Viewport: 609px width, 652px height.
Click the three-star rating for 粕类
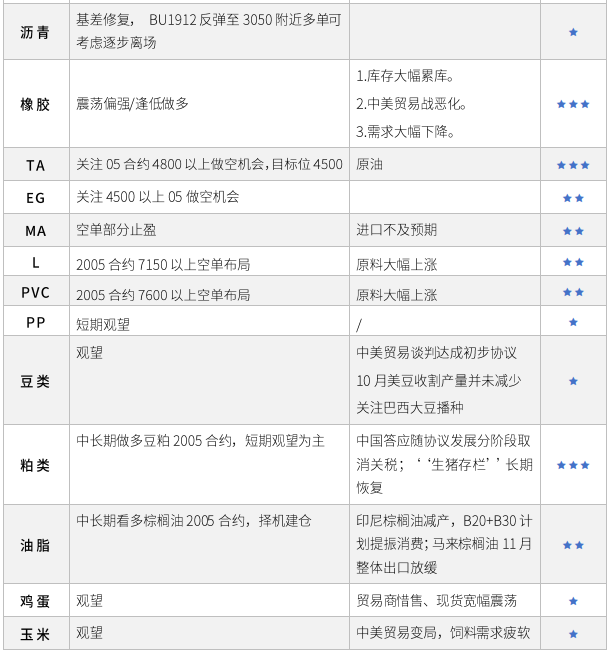click(573, 465)
